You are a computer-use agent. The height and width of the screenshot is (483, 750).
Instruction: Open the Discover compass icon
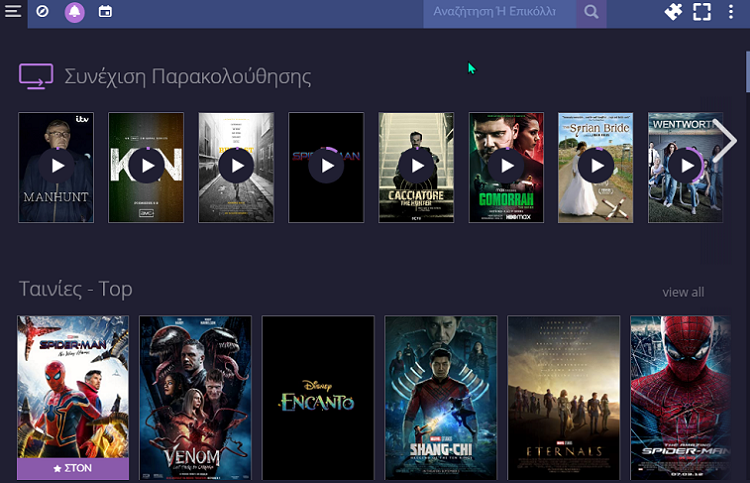coord(43,11)
